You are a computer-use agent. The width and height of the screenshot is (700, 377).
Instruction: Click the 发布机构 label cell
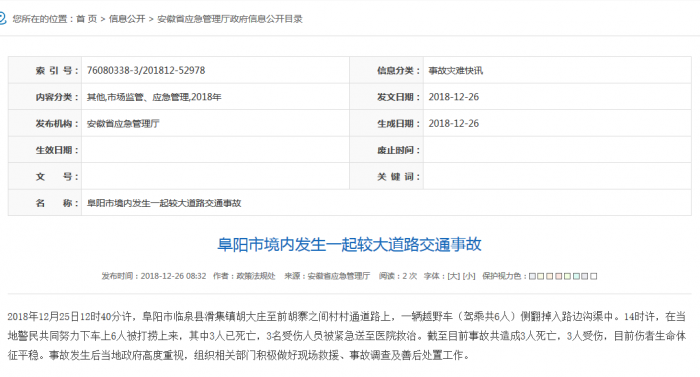pyautogui.click(x=45, y=123)
